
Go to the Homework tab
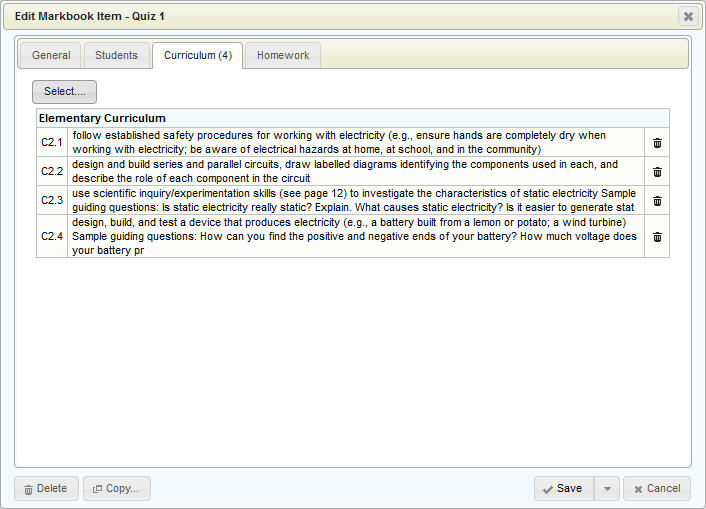[283, 55]
